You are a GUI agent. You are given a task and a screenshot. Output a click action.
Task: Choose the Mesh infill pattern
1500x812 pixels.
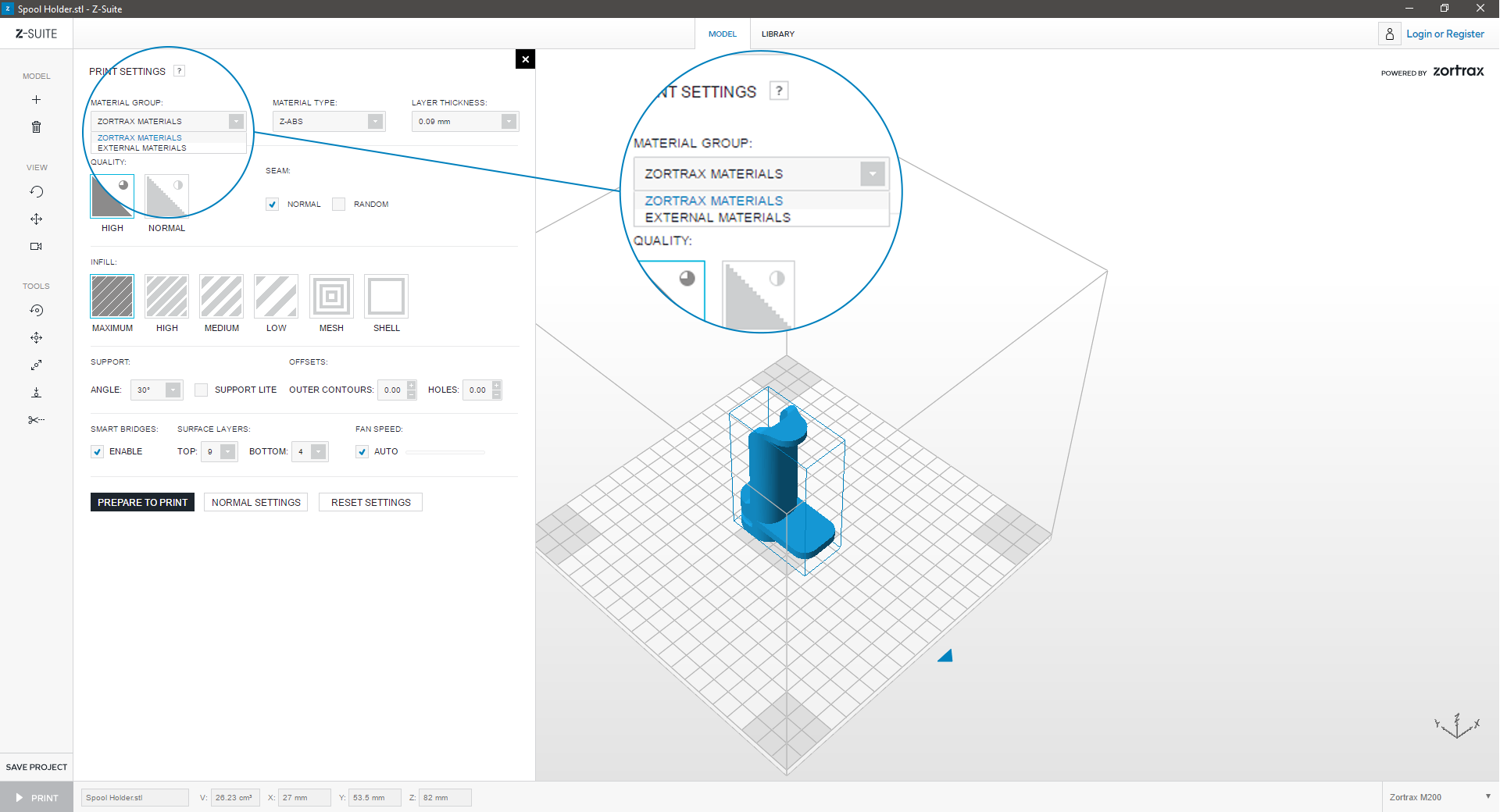pos(331,297)
